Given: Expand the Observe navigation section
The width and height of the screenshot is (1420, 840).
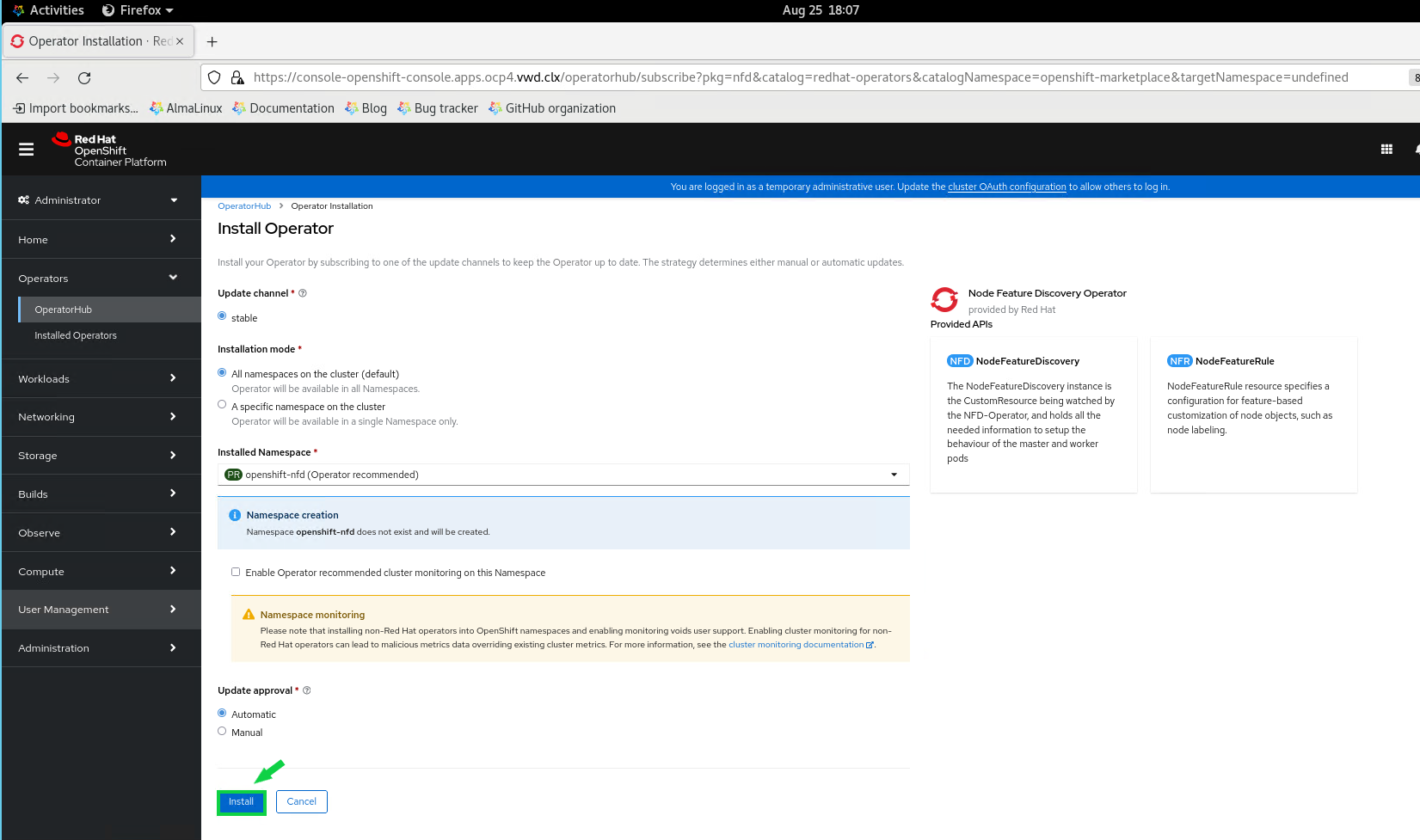Looking at the screenshot, I should [101, 533].
